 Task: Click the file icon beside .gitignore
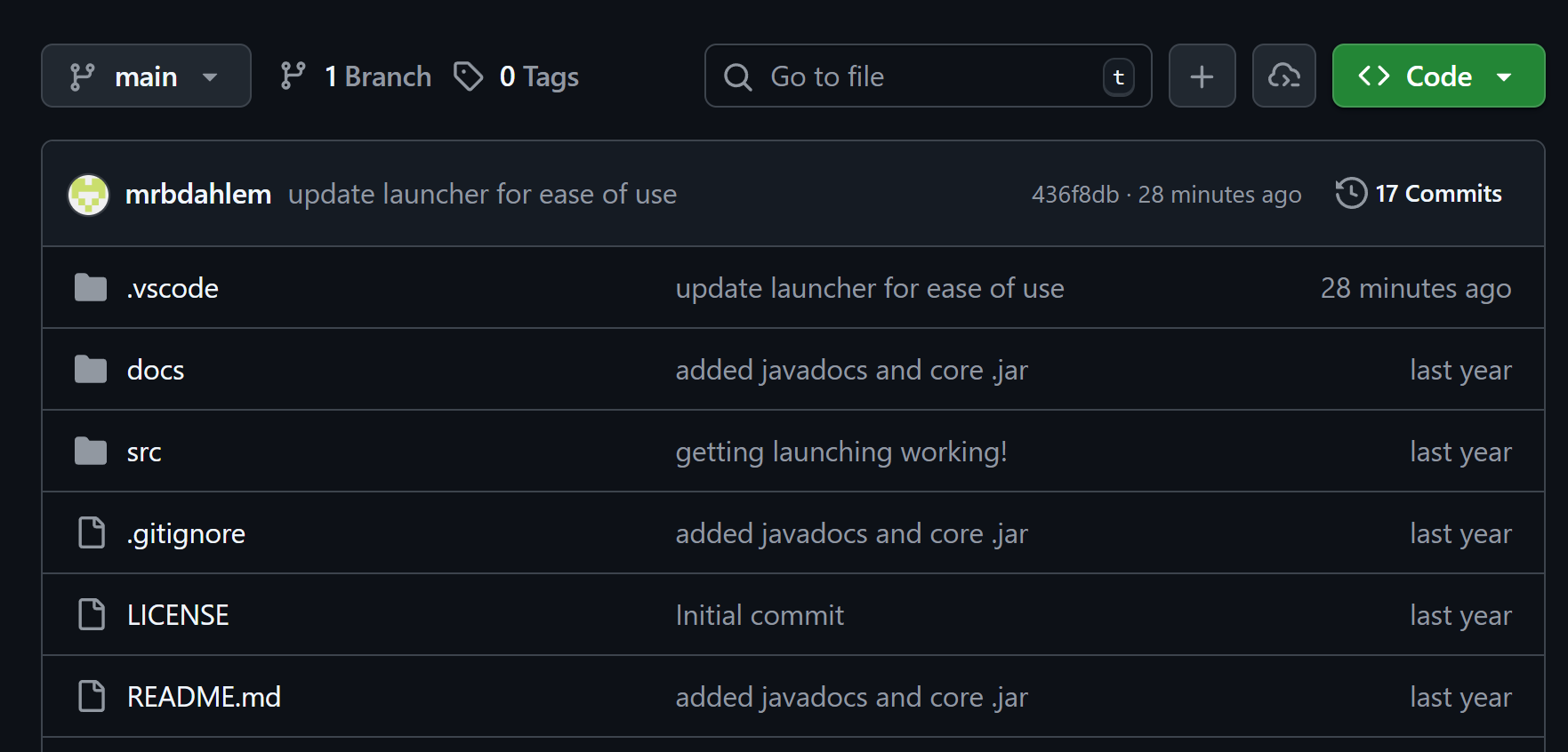91,532
